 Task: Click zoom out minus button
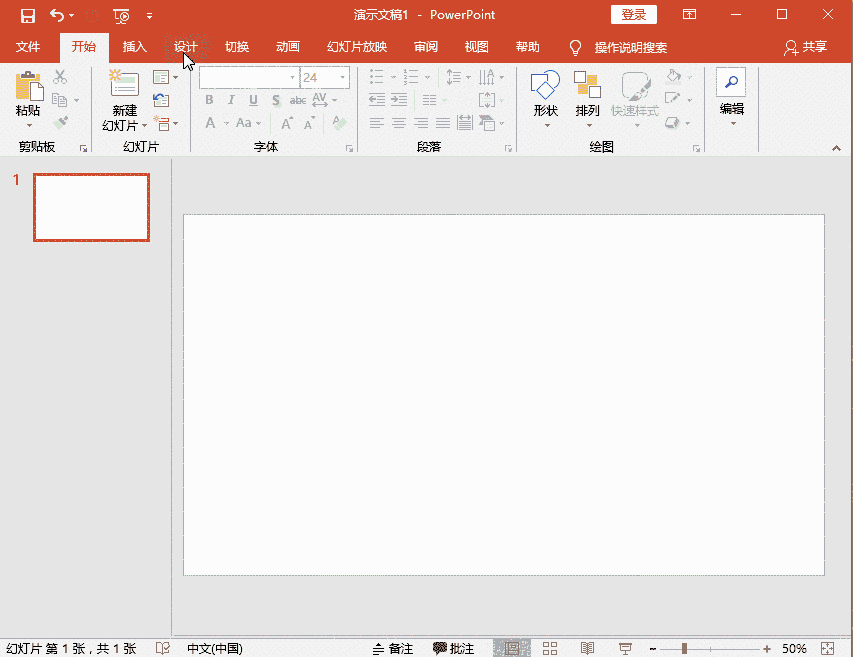(653, 648)
